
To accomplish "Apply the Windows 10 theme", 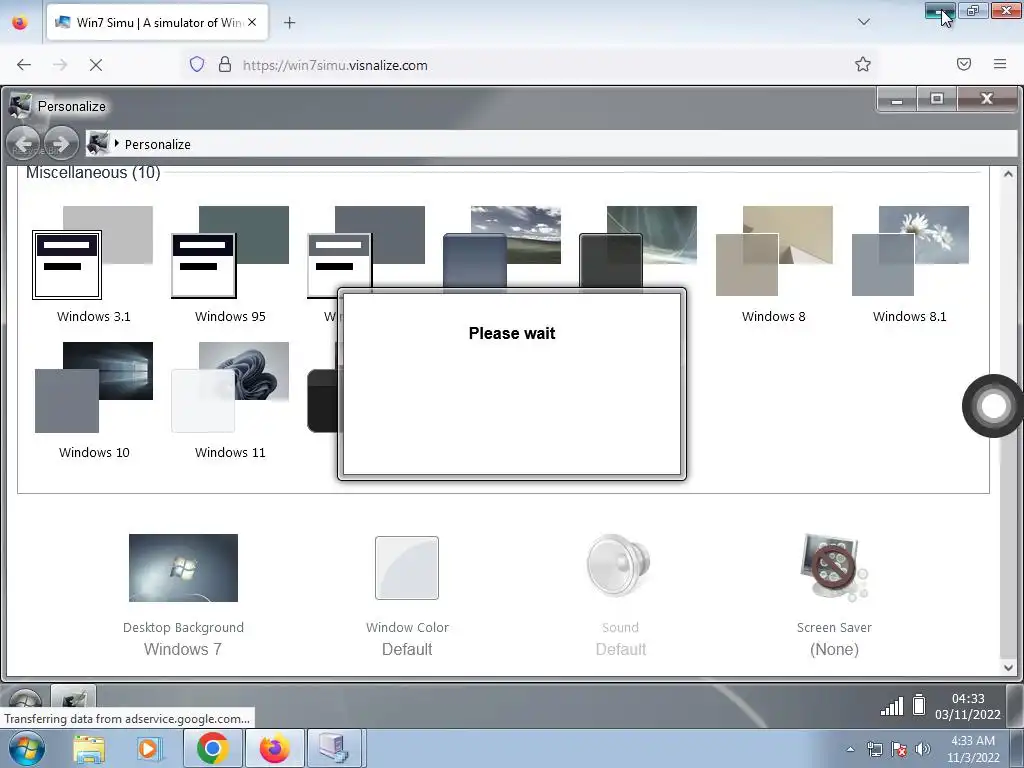I will (x=93, y=387).
